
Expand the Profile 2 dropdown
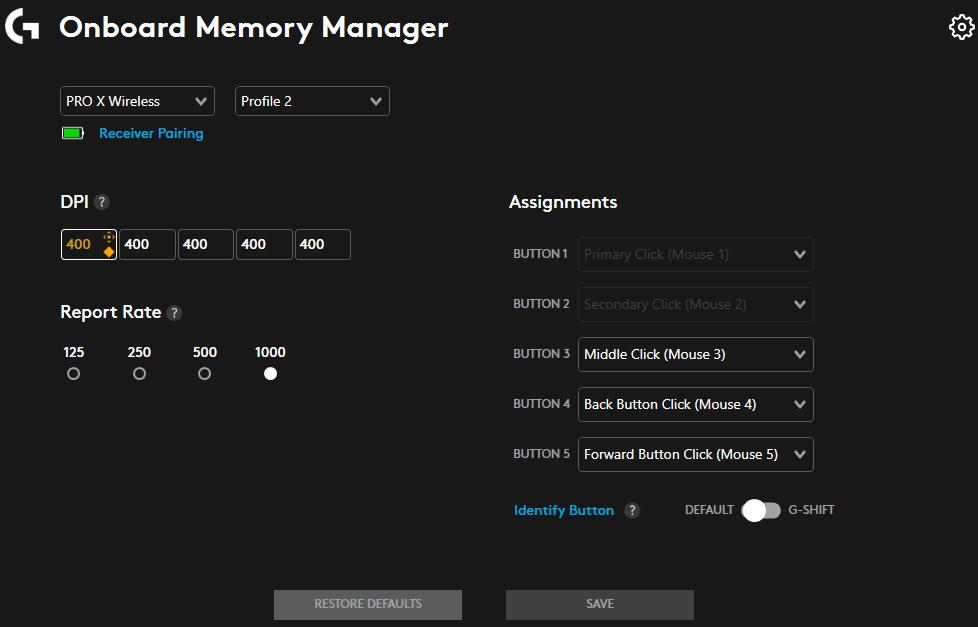[x=312, y=101]
